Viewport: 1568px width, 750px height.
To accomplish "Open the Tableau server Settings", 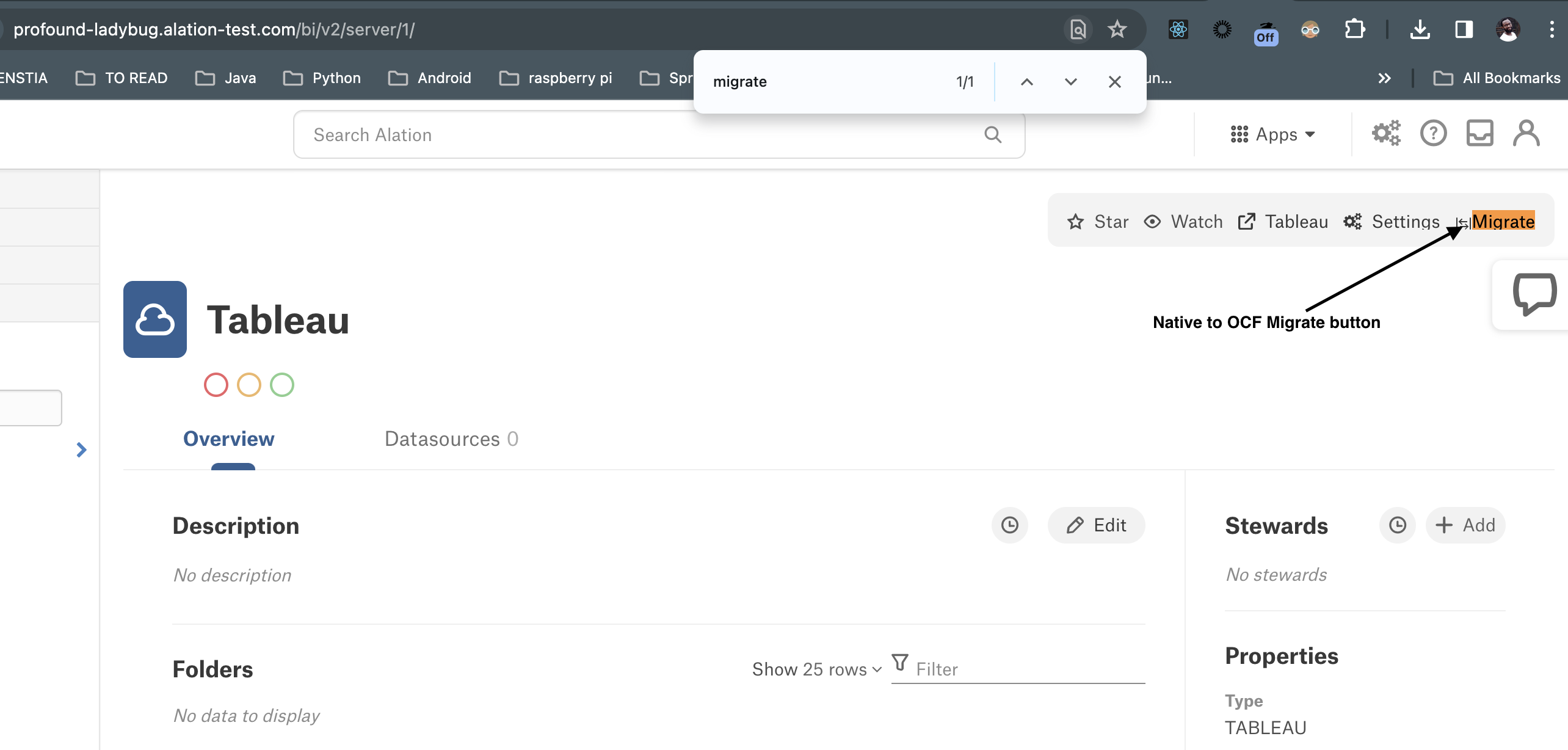I will tap(1392, 221).
